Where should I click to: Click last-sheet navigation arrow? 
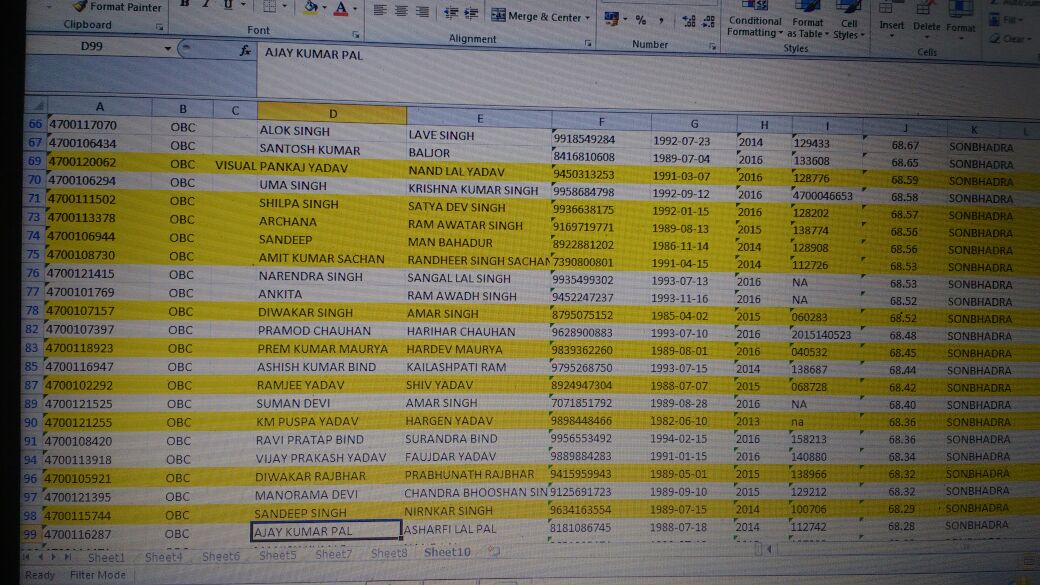(68, 557)
